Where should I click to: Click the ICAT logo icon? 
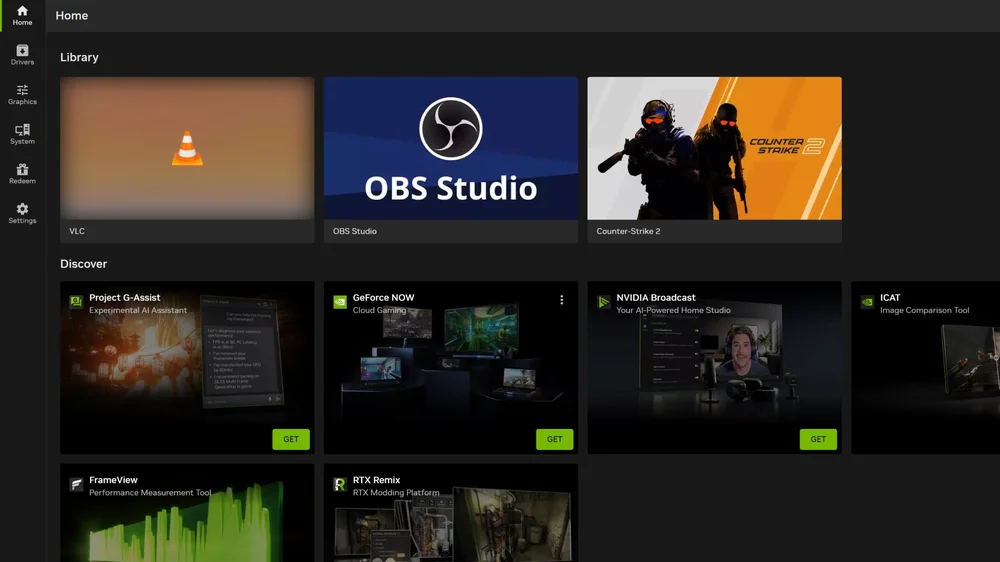pyautogui.click(x=867, y=301)
